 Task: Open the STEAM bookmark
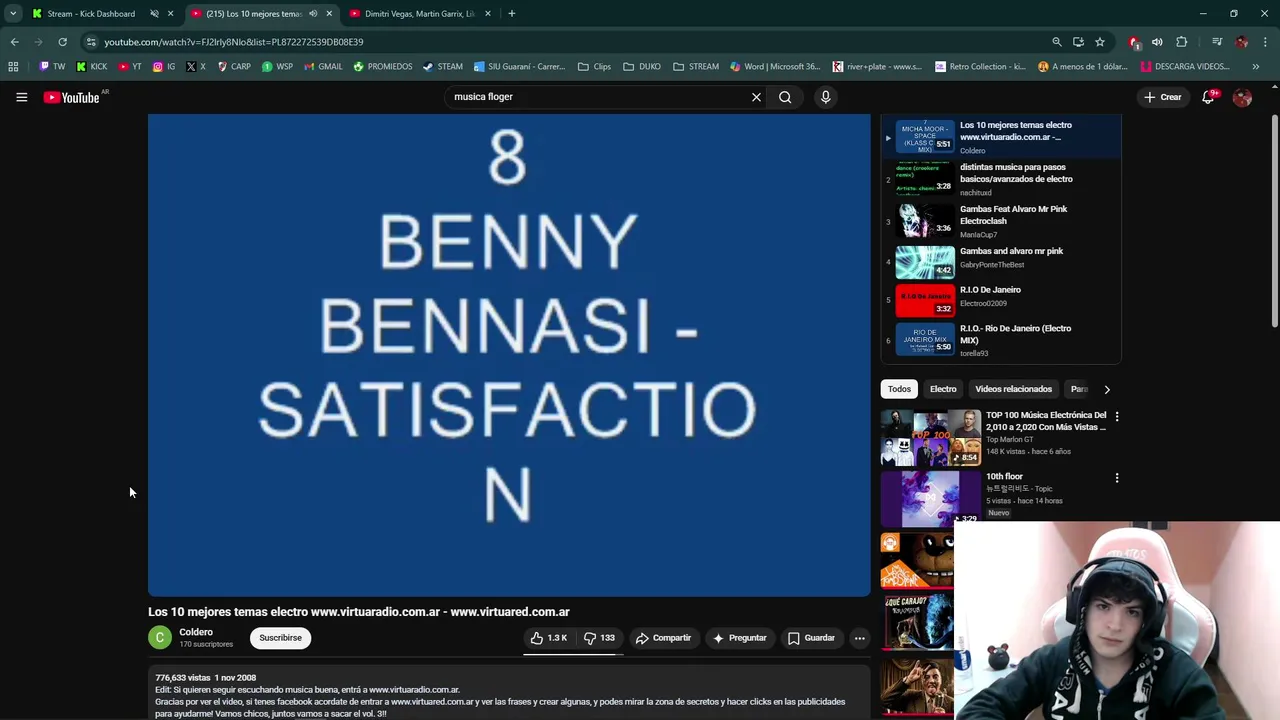pos(443,67)
